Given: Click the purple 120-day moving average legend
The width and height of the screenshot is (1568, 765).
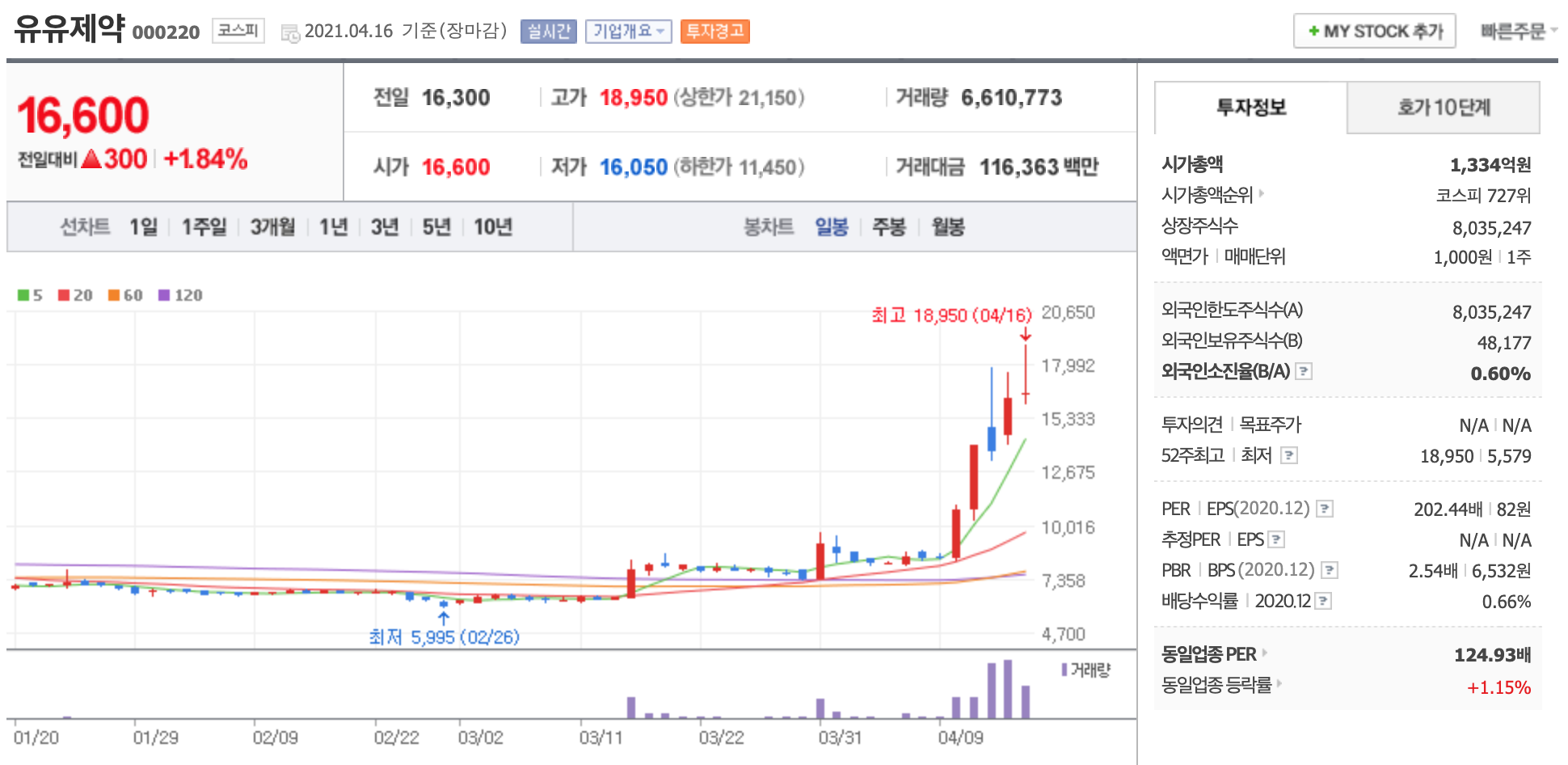Looking at the screenshot, I should coord(180,295).
